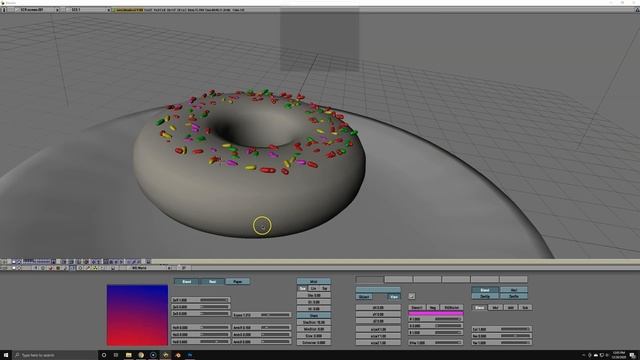Click the MinDist value field
The image size is (640, 360).
tap(313, 329)
